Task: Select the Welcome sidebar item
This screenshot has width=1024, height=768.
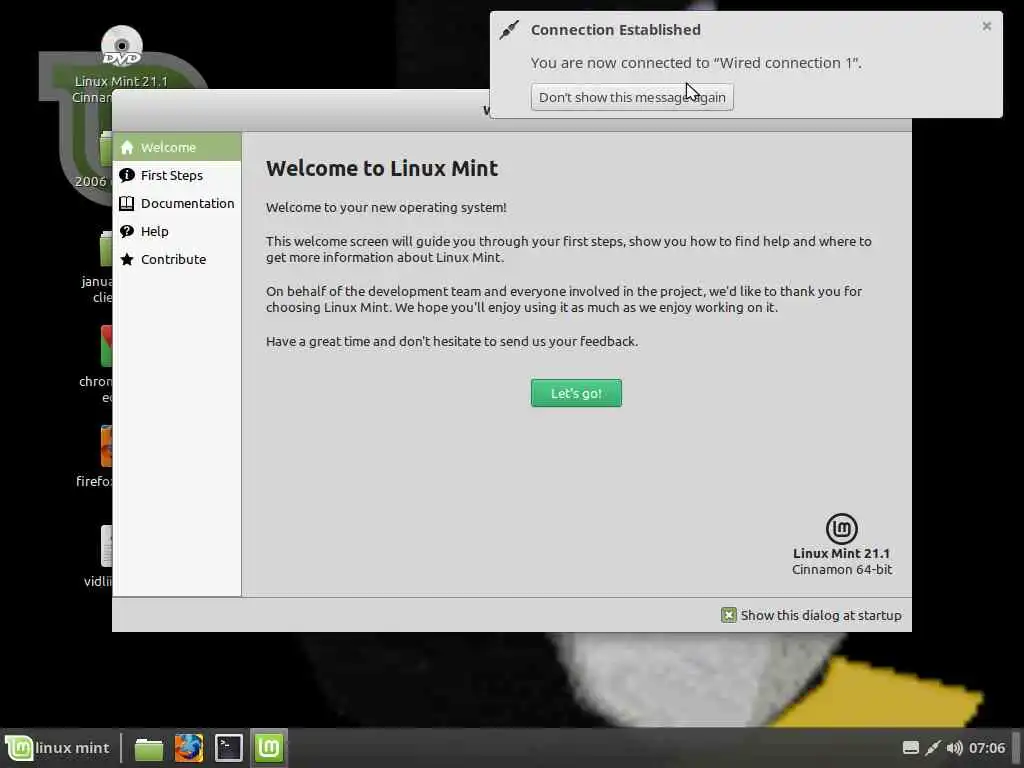Action: [177, 147]
